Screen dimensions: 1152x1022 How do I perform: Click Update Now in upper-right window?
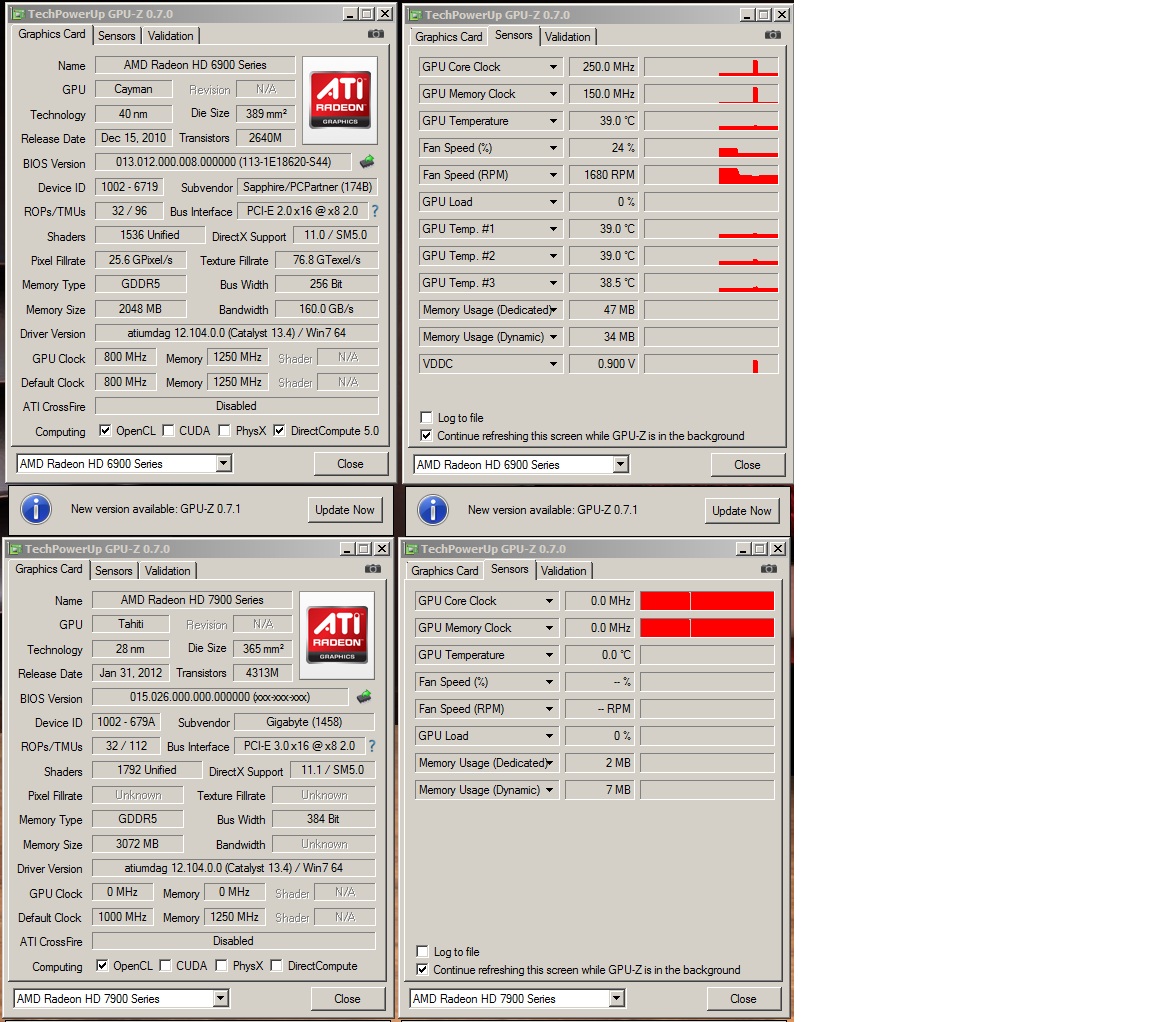(741, 511)
